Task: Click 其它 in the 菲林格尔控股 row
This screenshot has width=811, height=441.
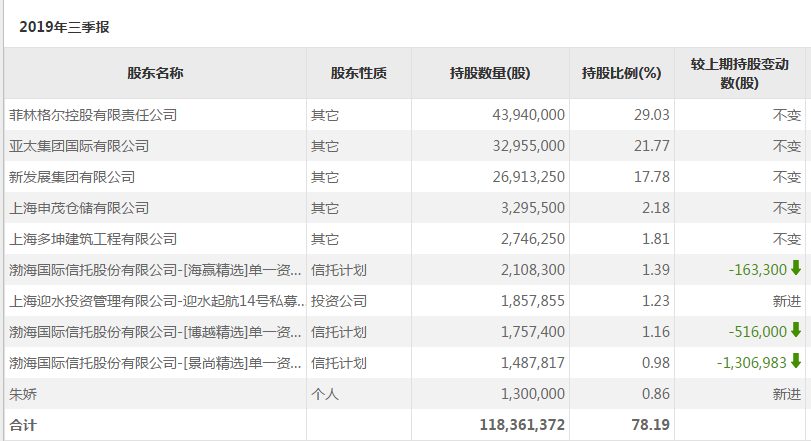Action: coord(325,115)
